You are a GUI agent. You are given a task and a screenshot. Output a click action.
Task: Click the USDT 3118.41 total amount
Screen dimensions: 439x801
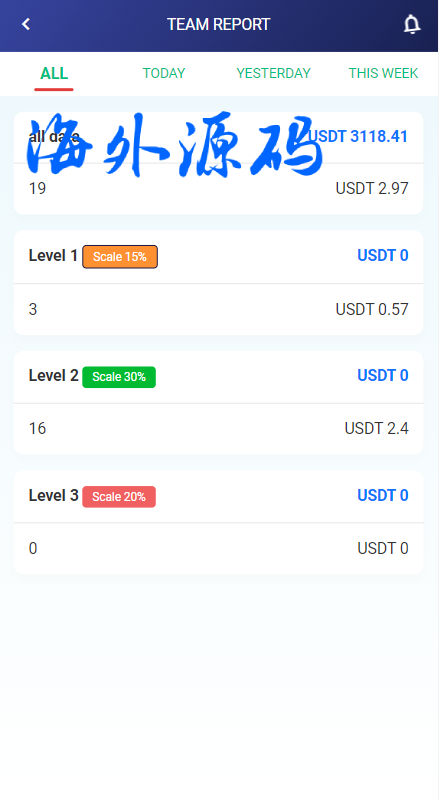359,136
